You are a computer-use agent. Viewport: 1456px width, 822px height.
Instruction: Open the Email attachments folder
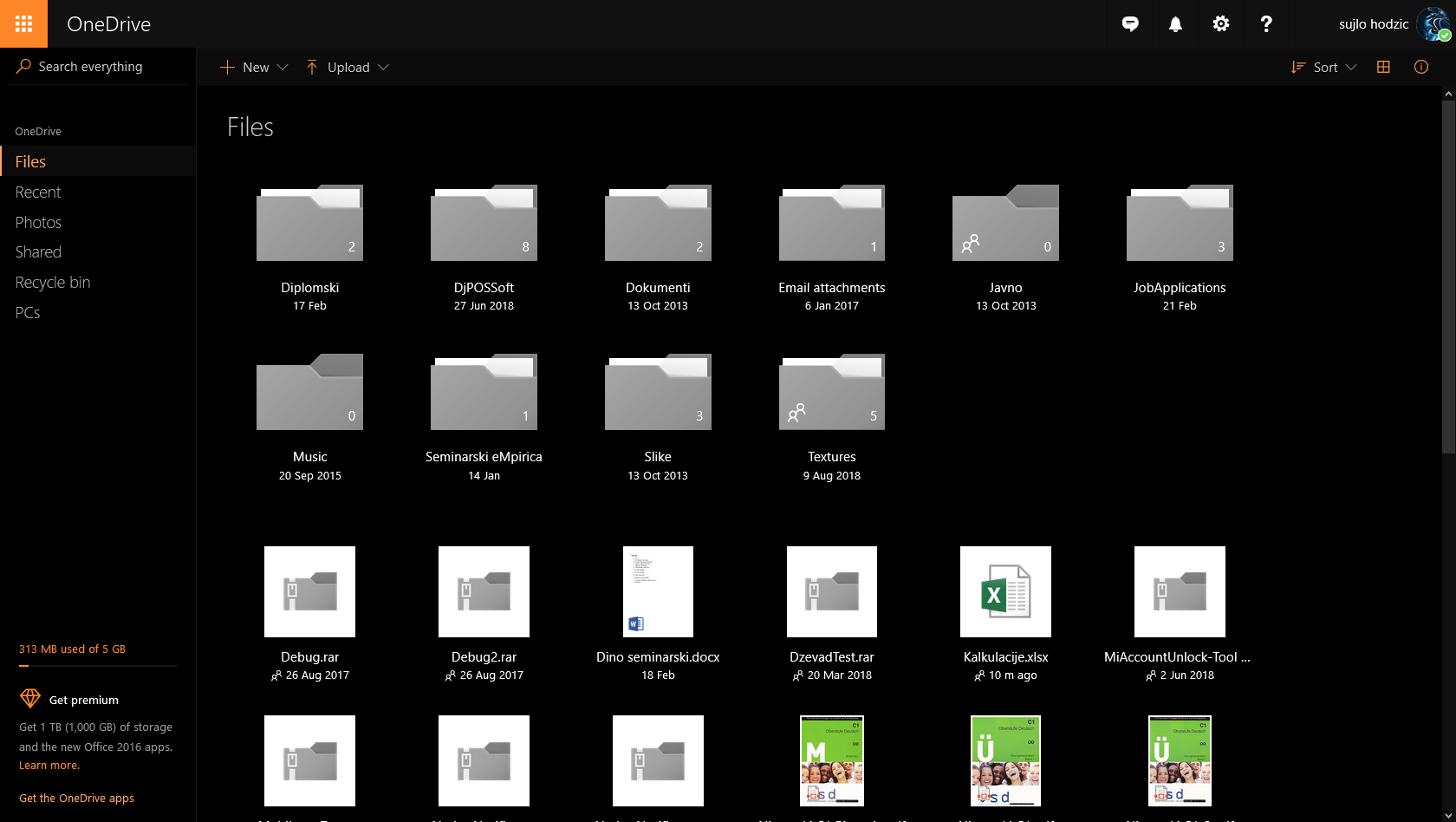tap(832, 223)
